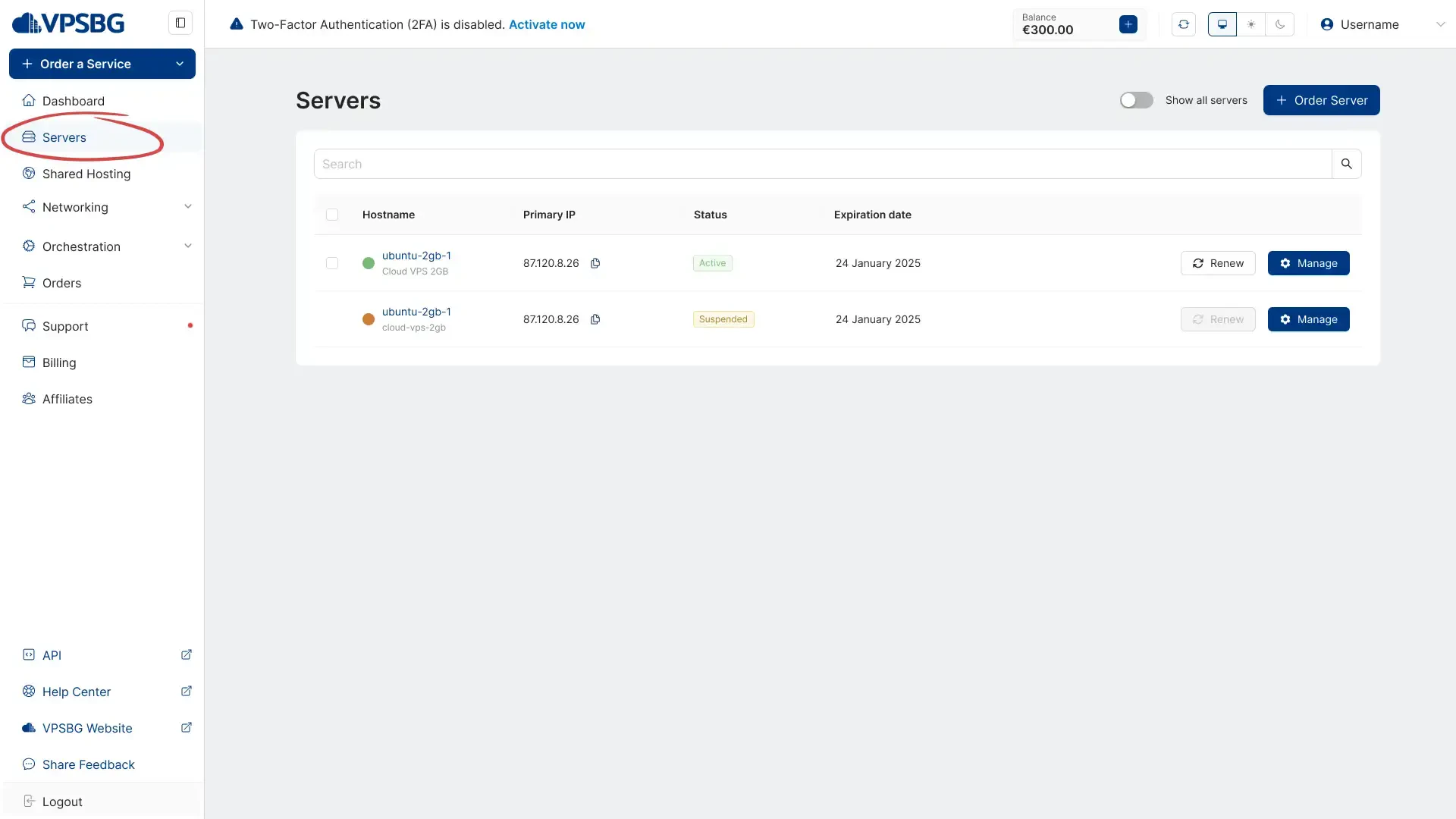Click the search magnifier icon

[x=1346, y=164]
